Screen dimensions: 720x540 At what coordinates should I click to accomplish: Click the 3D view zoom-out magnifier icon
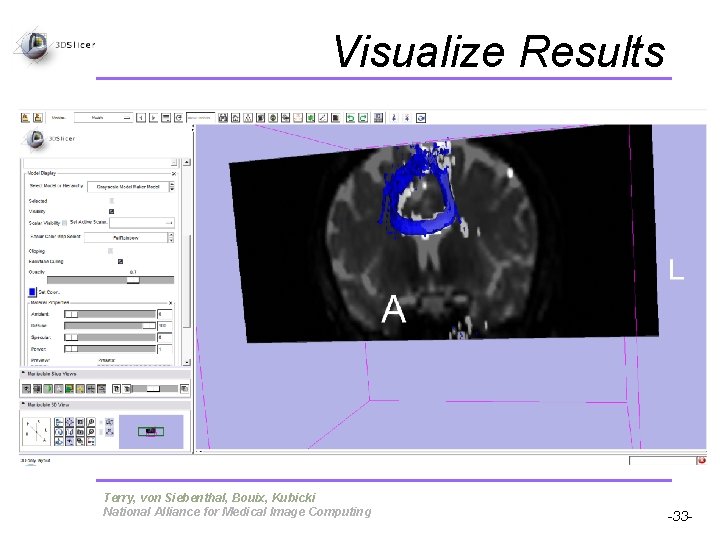[x=91, y=432]
